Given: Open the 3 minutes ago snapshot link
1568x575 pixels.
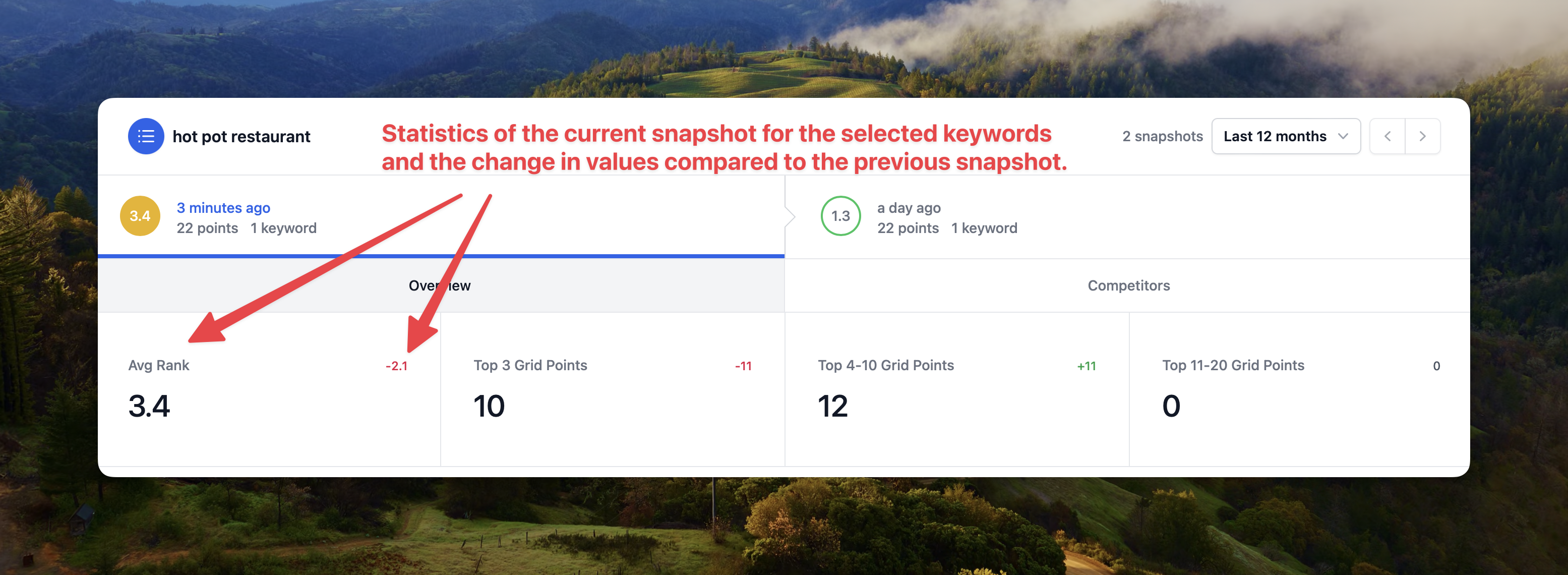Looking at the screenshot, I should pos(223,208).
